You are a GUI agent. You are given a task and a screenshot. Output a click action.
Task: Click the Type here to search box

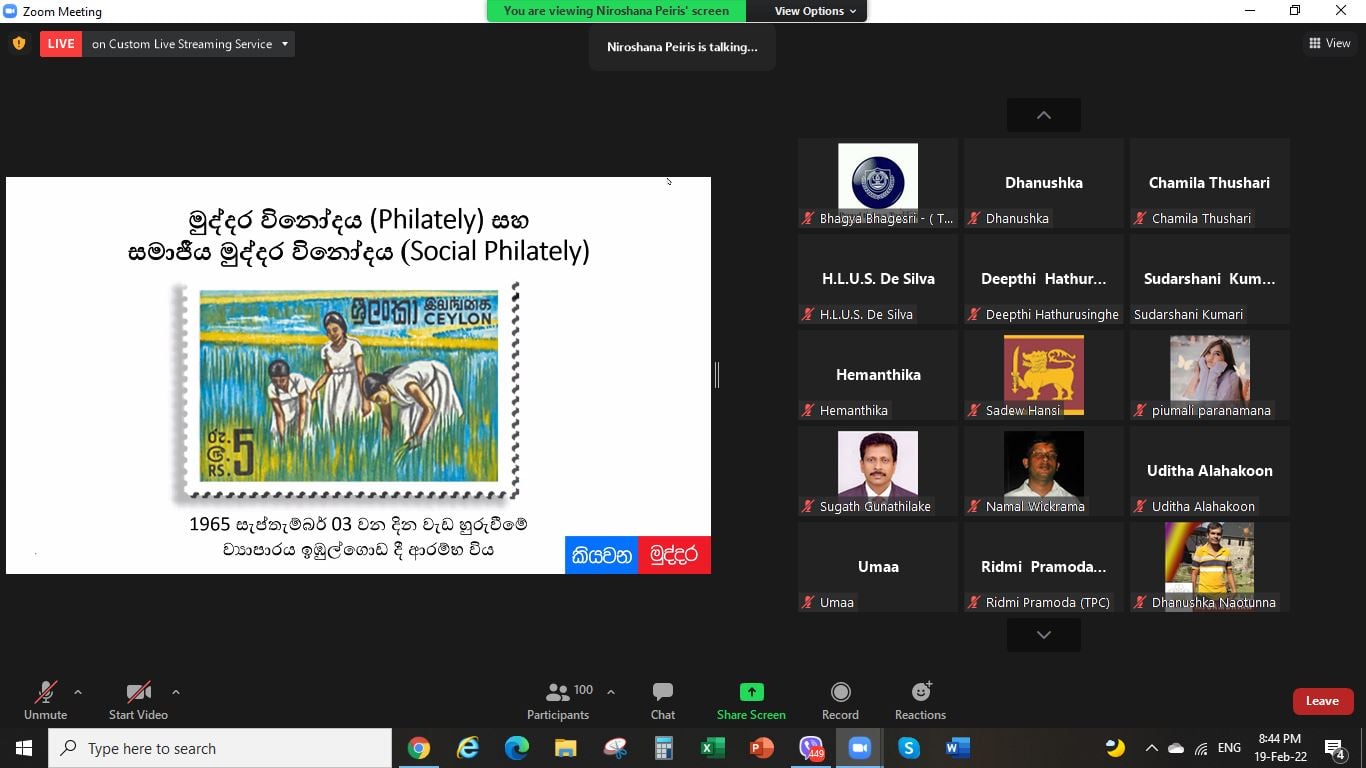click(x=220, y=748)
